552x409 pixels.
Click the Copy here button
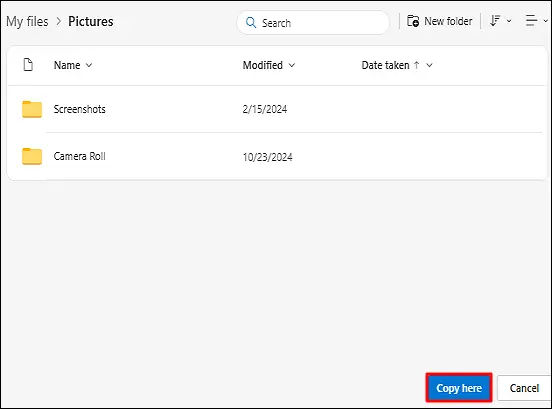point(459,388)
